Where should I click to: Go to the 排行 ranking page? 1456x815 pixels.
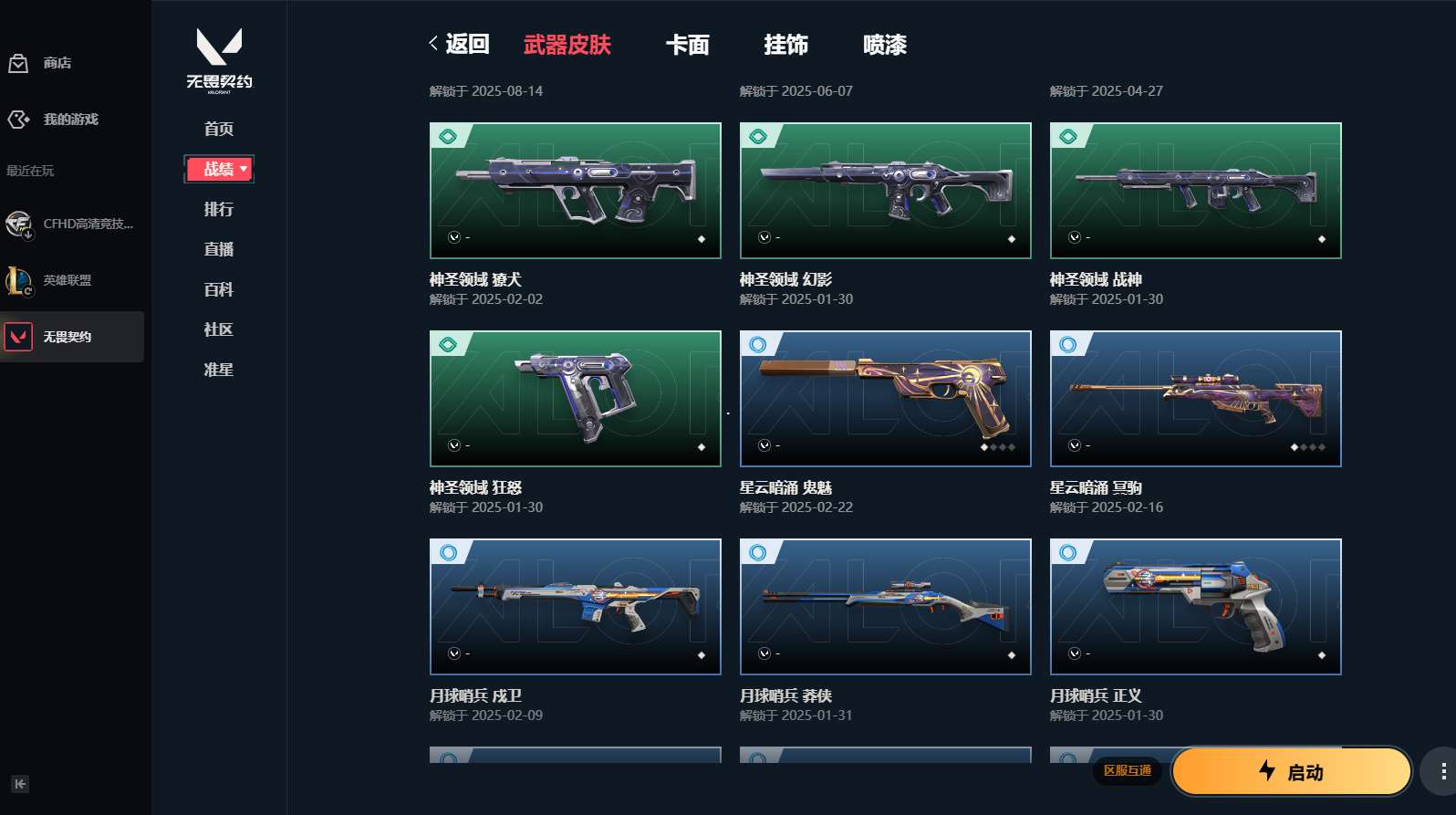219,209
